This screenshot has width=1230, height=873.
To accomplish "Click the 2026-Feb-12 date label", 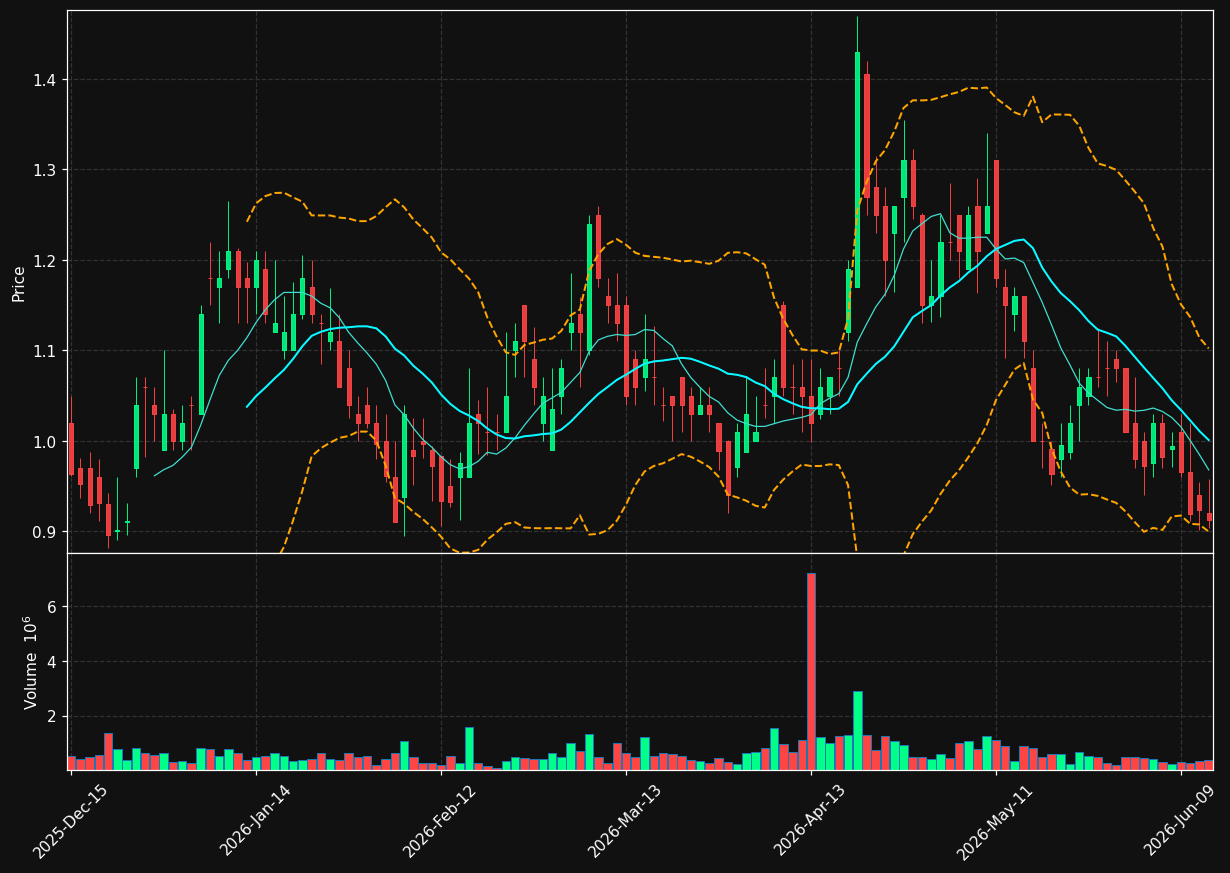I will tap(439, 821).
